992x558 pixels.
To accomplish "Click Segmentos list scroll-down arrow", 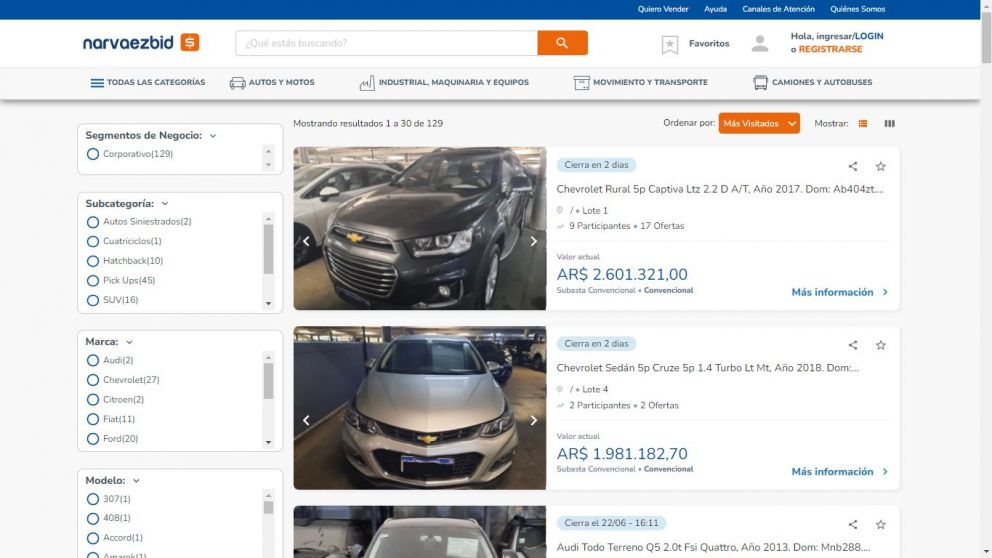I will click(268, 165).
